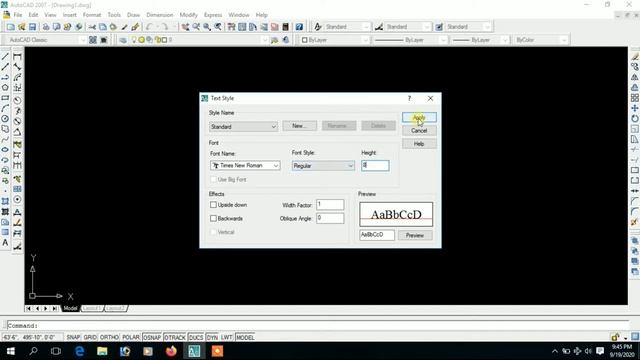Toggle POLAR tracking in status bar
The height and width of the screenshot is (360, 640).
tap(131, 338)
